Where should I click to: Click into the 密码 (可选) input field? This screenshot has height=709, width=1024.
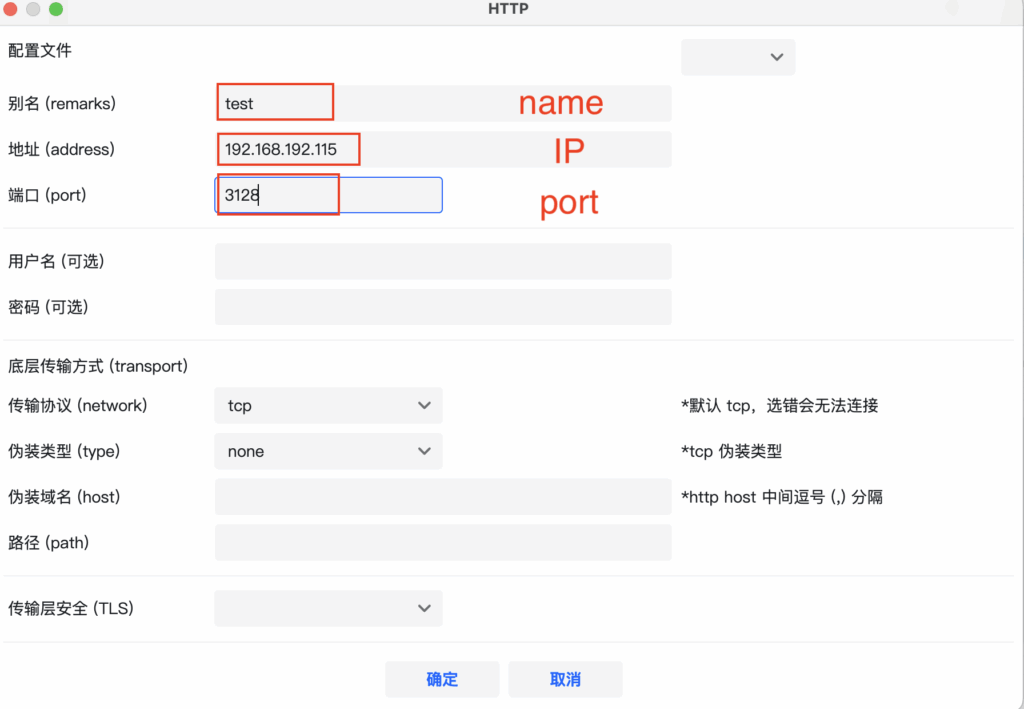[x=442, y=308]
